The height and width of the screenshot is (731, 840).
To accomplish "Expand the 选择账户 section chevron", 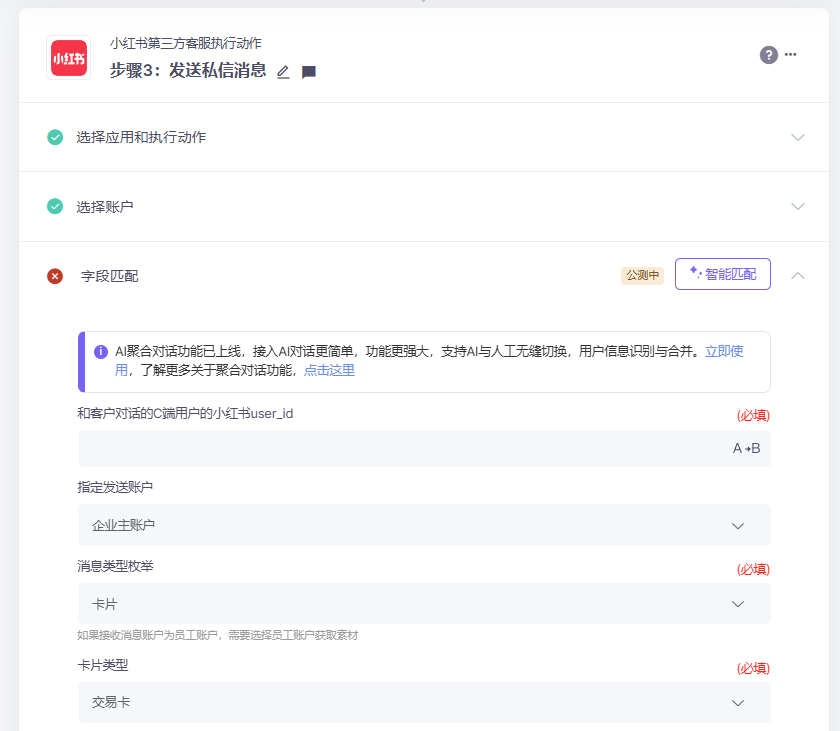I will pos(797,206).
